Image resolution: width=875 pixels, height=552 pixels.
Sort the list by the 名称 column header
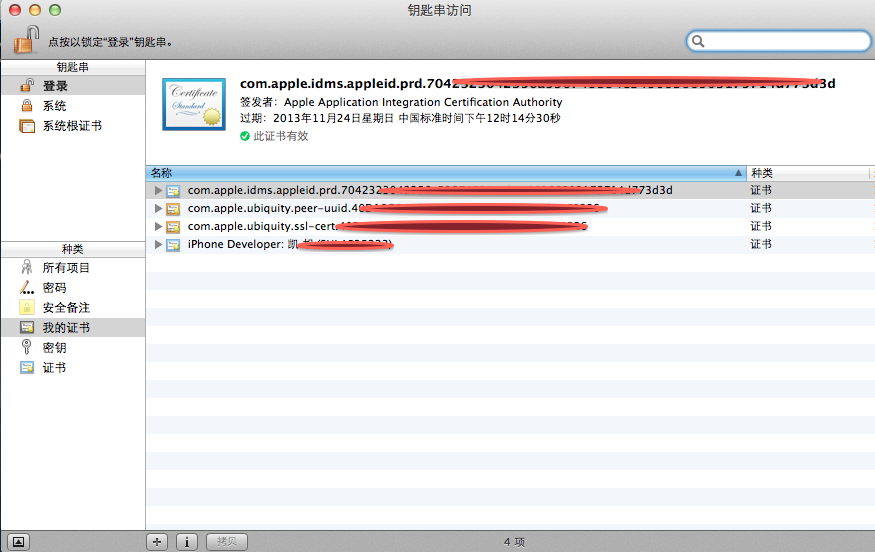click(x=446, y=173)
